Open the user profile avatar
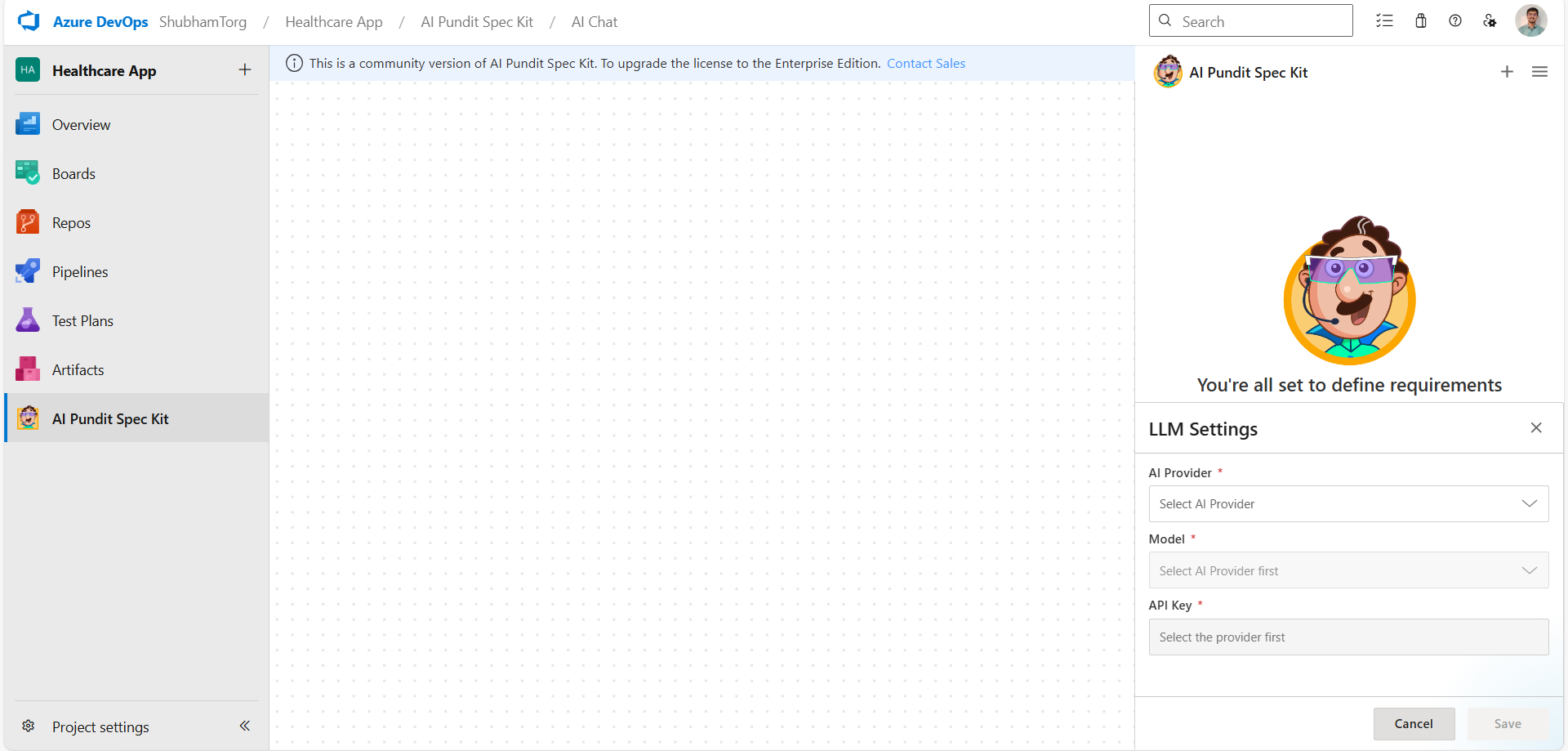Image resolution: width=1568 pixels, height=751 pixels. click(x=1530, y=21)
